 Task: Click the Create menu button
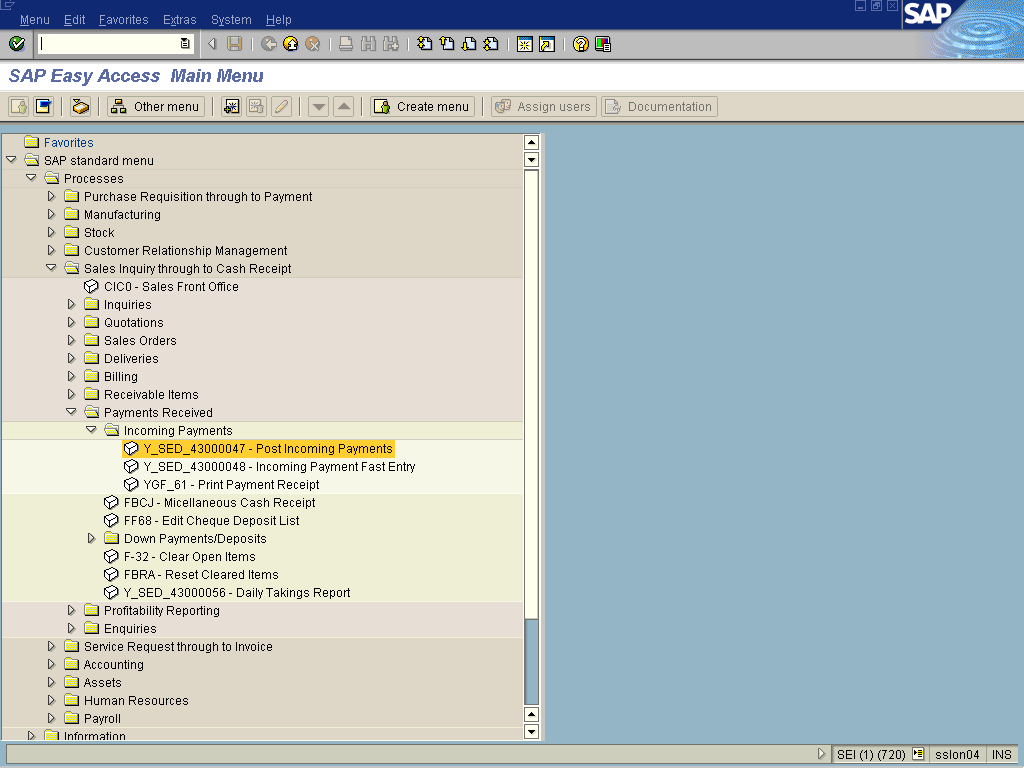[x=421, y=107]
